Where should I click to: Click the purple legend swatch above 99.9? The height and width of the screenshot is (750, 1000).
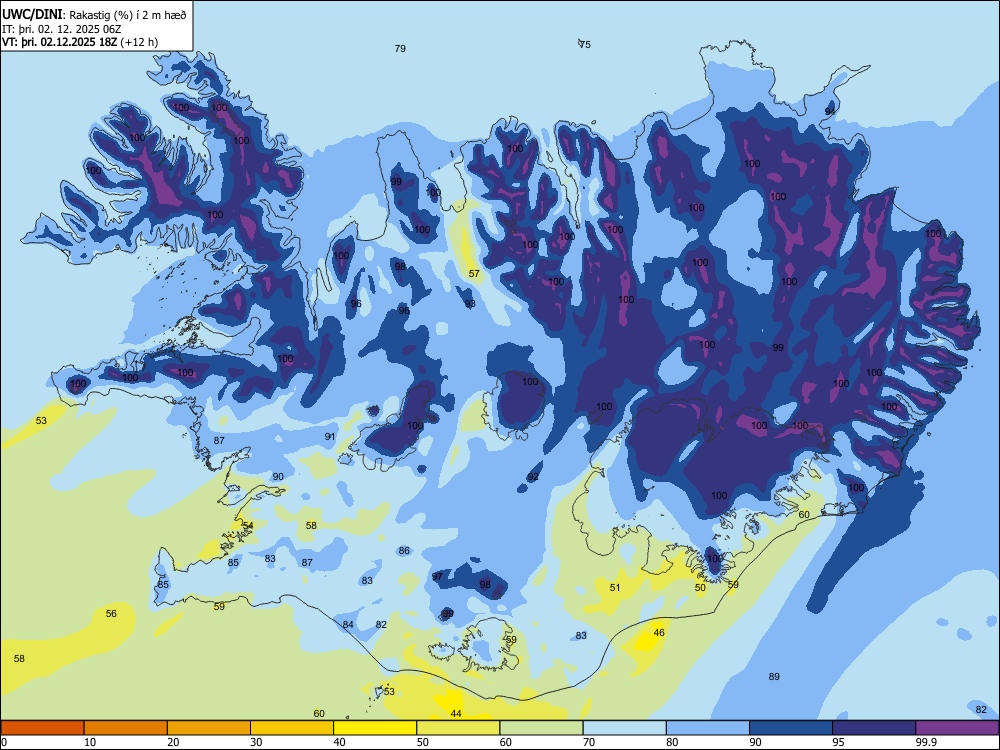[x=957, y=728]
